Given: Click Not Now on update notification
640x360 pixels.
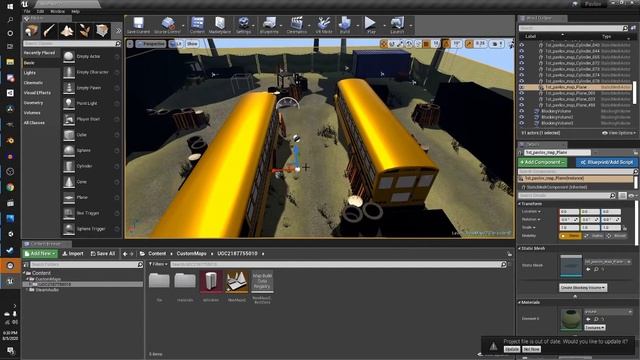Looking at the screenshot, I should tap(531, 349).
